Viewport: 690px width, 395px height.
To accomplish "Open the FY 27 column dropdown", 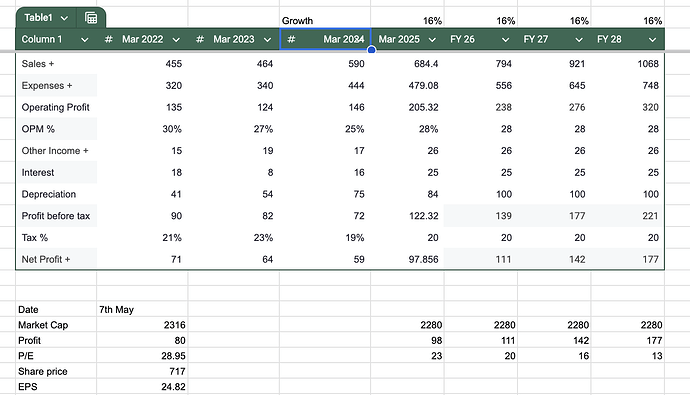I will [579, 40].
